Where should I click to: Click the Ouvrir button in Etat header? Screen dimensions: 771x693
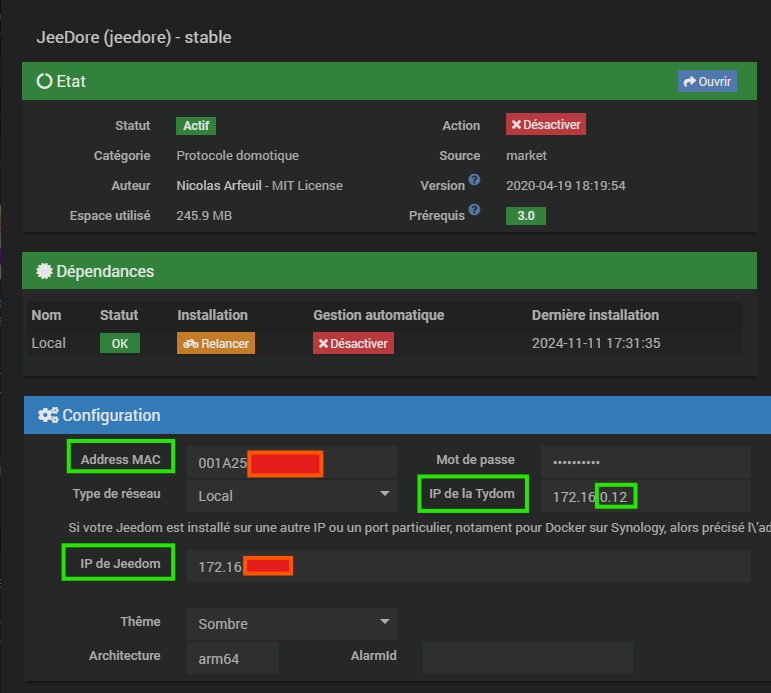coord(707,81)
